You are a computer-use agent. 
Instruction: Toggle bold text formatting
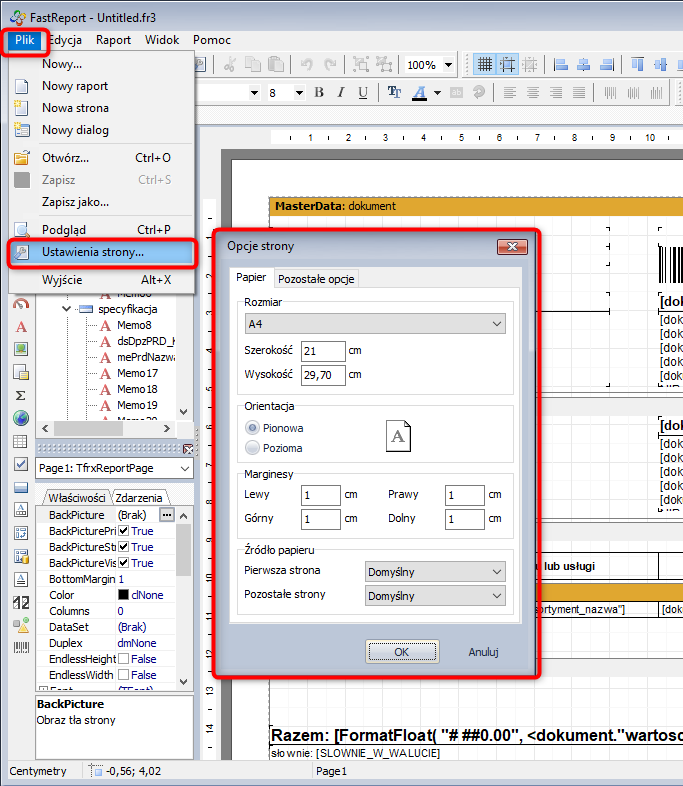coord(319,93)
